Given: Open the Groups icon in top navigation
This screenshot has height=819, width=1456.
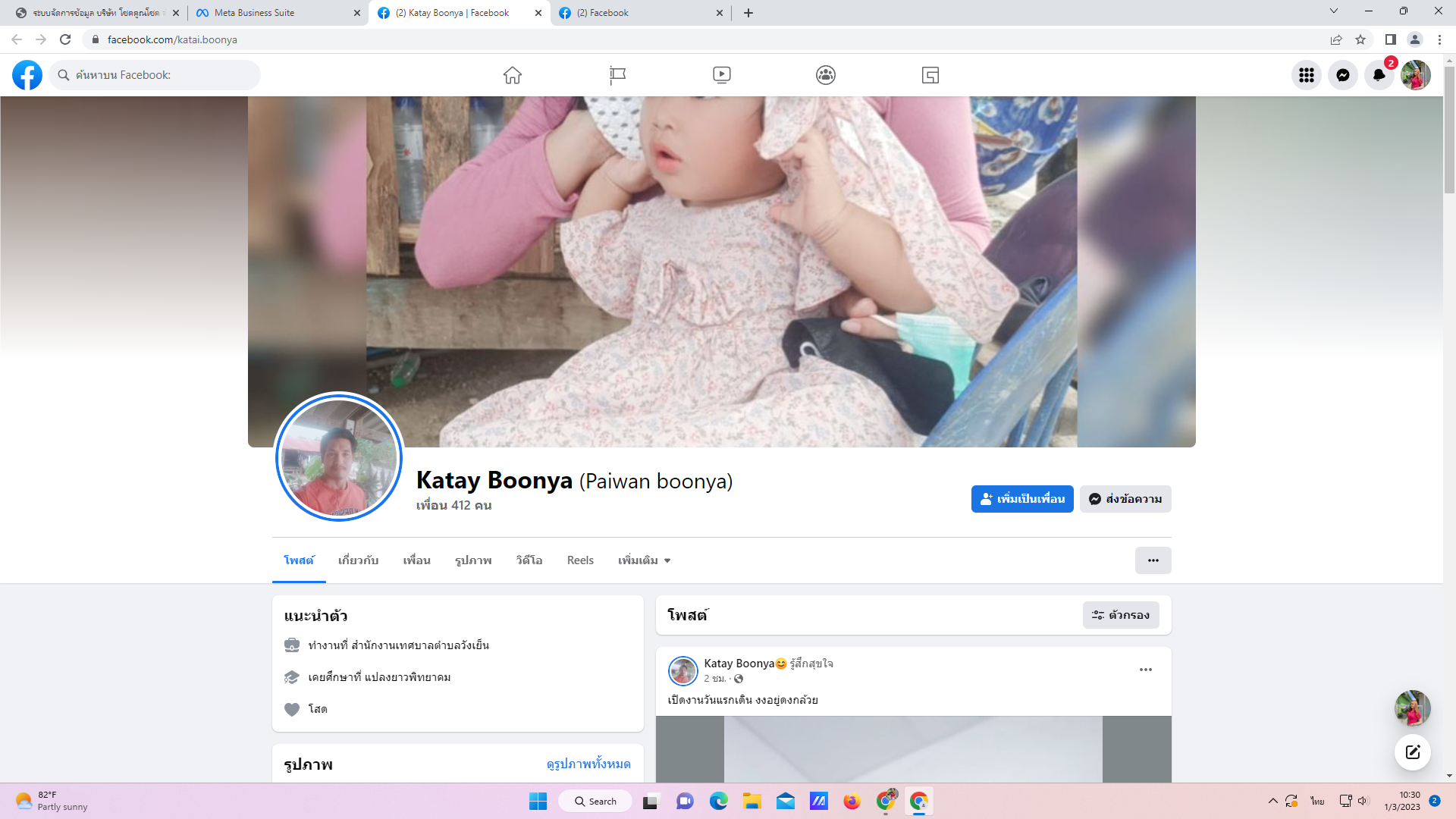Looking at the screenshot, I should (x=826, y=75).
